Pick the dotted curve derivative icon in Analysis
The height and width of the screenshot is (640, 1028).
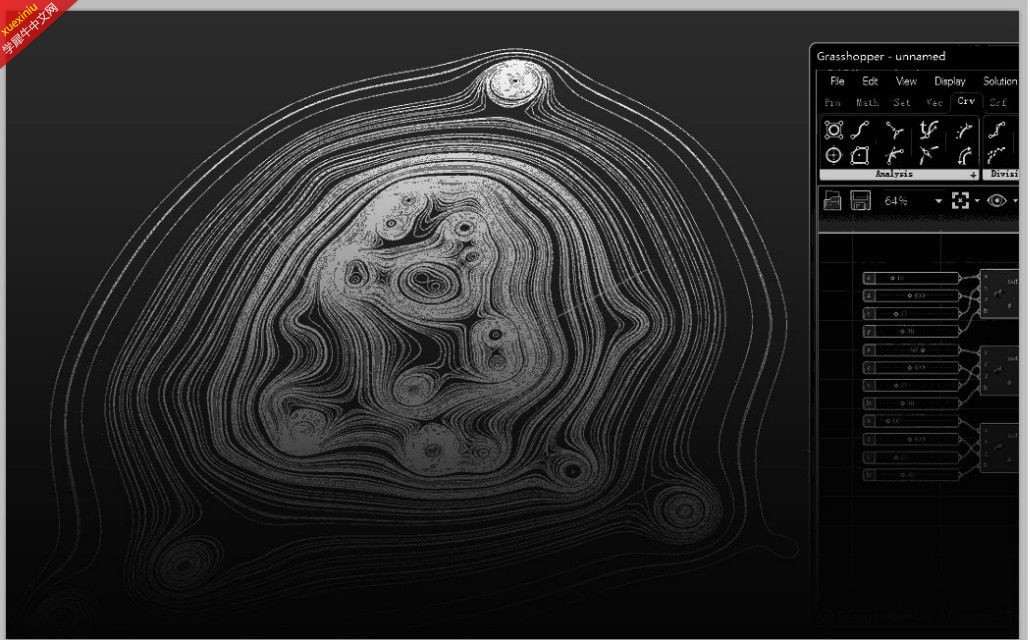pos(963,130)
